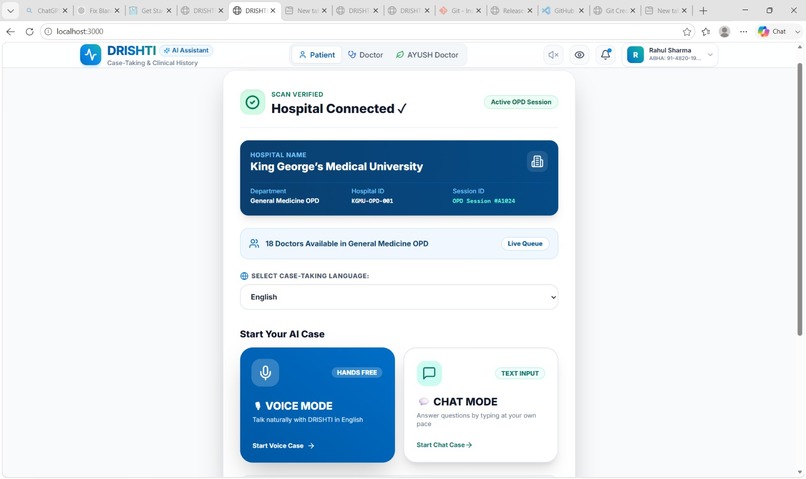Select the VOICE MODE heading

299,406
